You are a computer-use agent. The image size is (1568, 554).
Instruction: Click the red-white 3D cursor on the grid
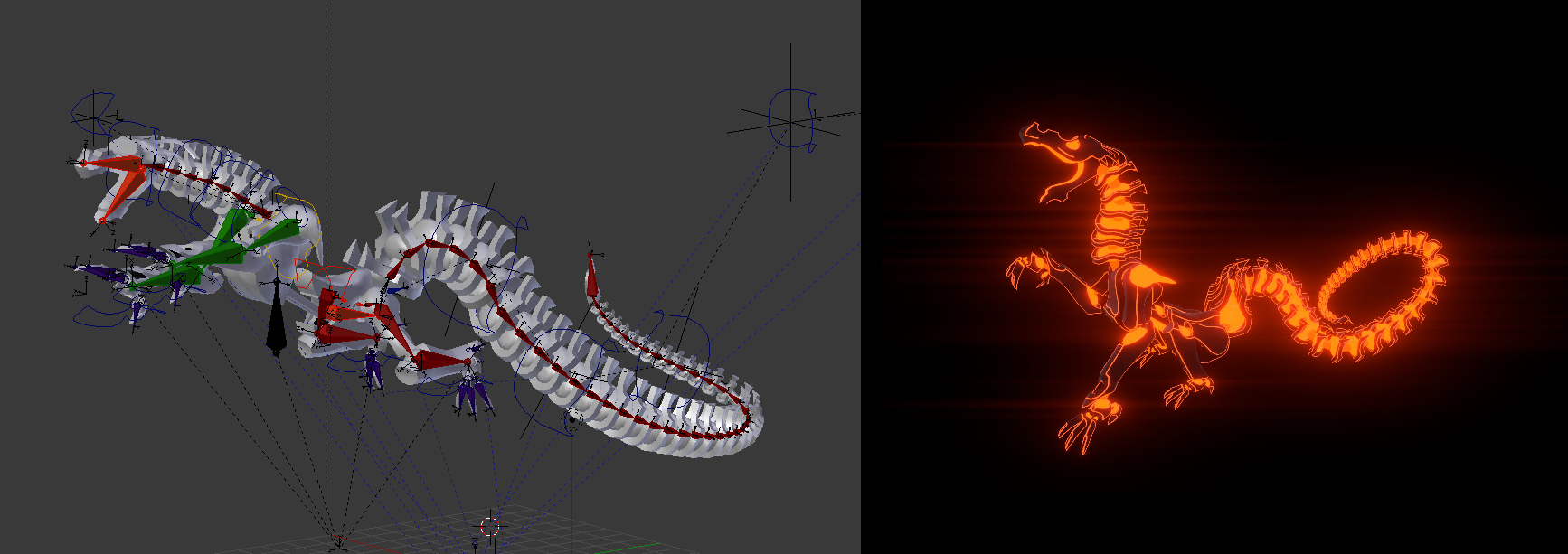pyautogui.click(x=490, y=525)
